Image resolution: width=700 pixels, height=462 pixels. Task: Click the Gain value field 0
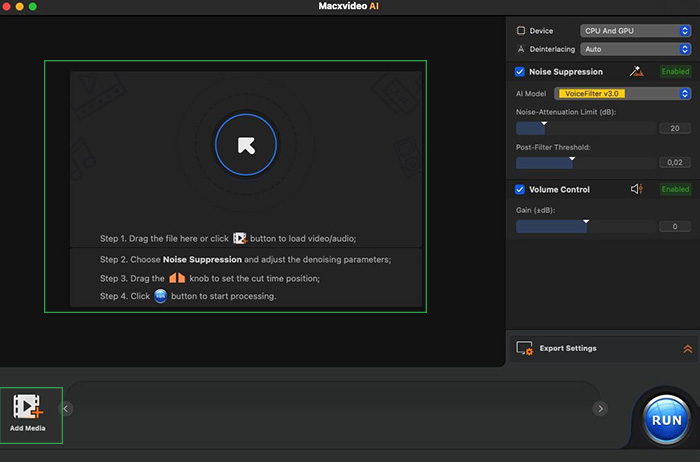[x=675, y=227]
